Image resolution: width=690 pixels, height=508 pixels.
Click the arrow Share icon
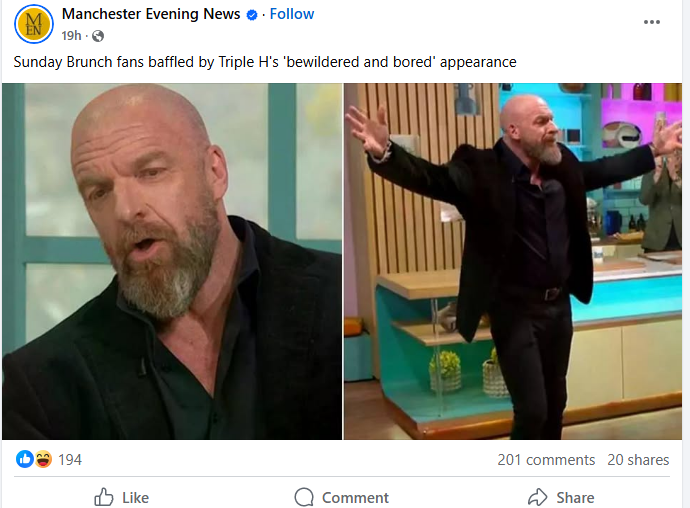[x=538, y=497]
